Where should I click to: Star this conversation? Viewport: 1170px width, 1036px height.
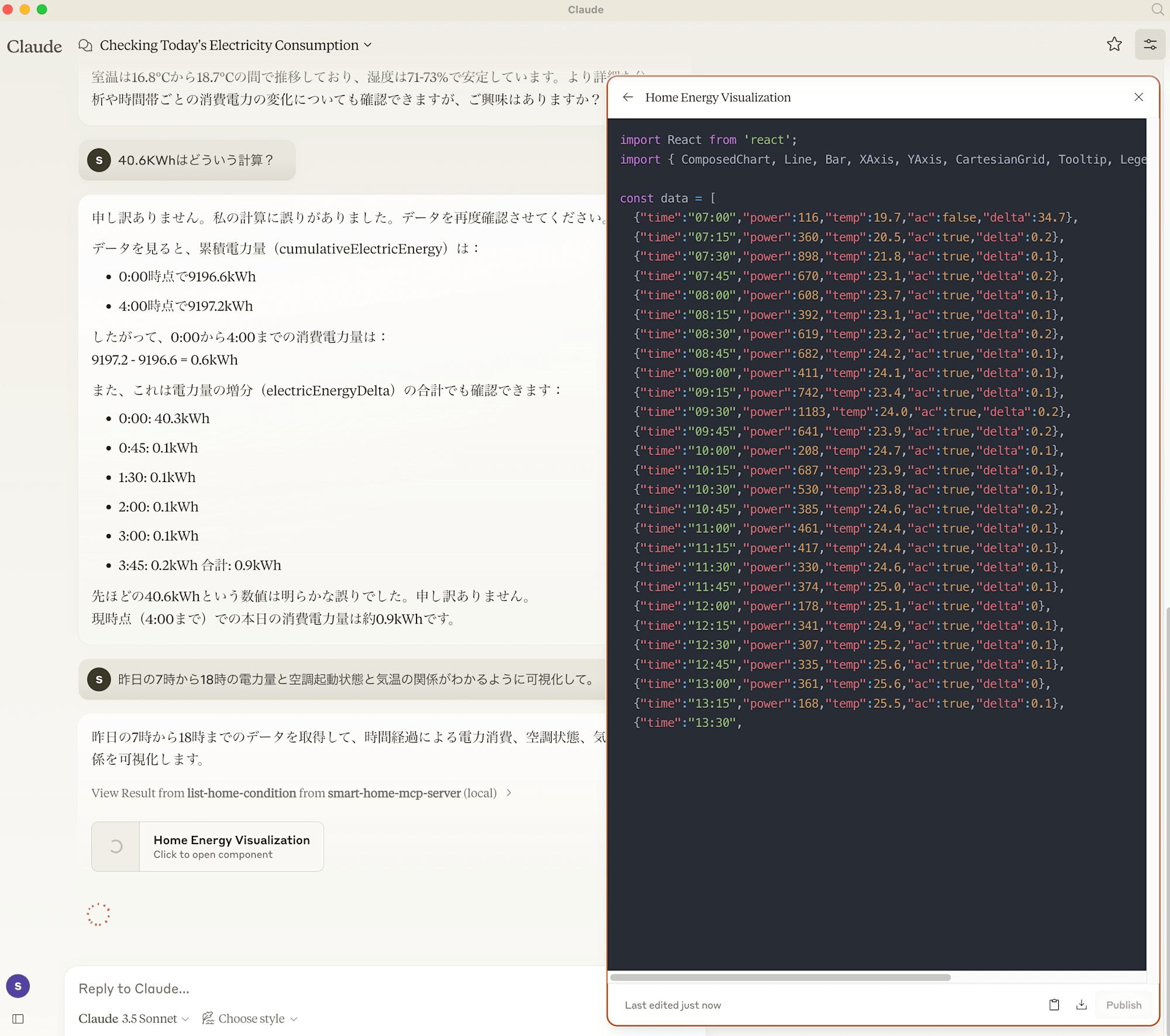click(1114, 44)
